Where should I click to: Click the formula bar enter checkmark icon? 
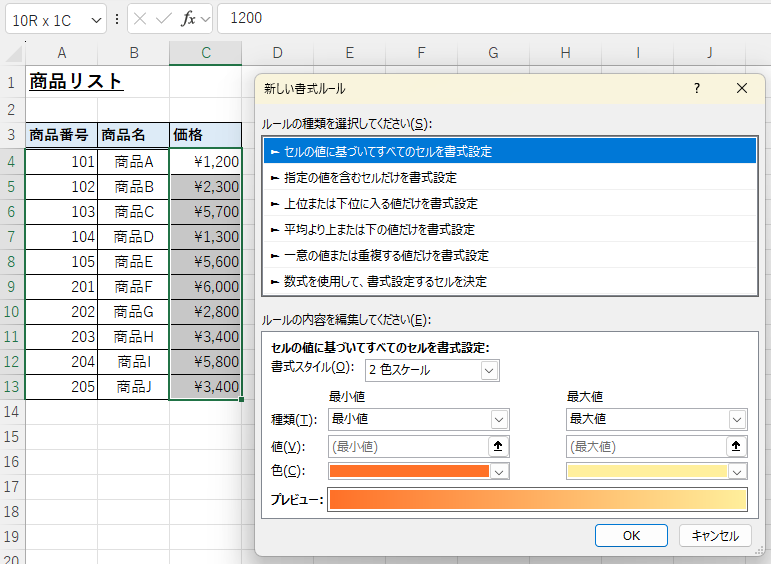point(164,18)
